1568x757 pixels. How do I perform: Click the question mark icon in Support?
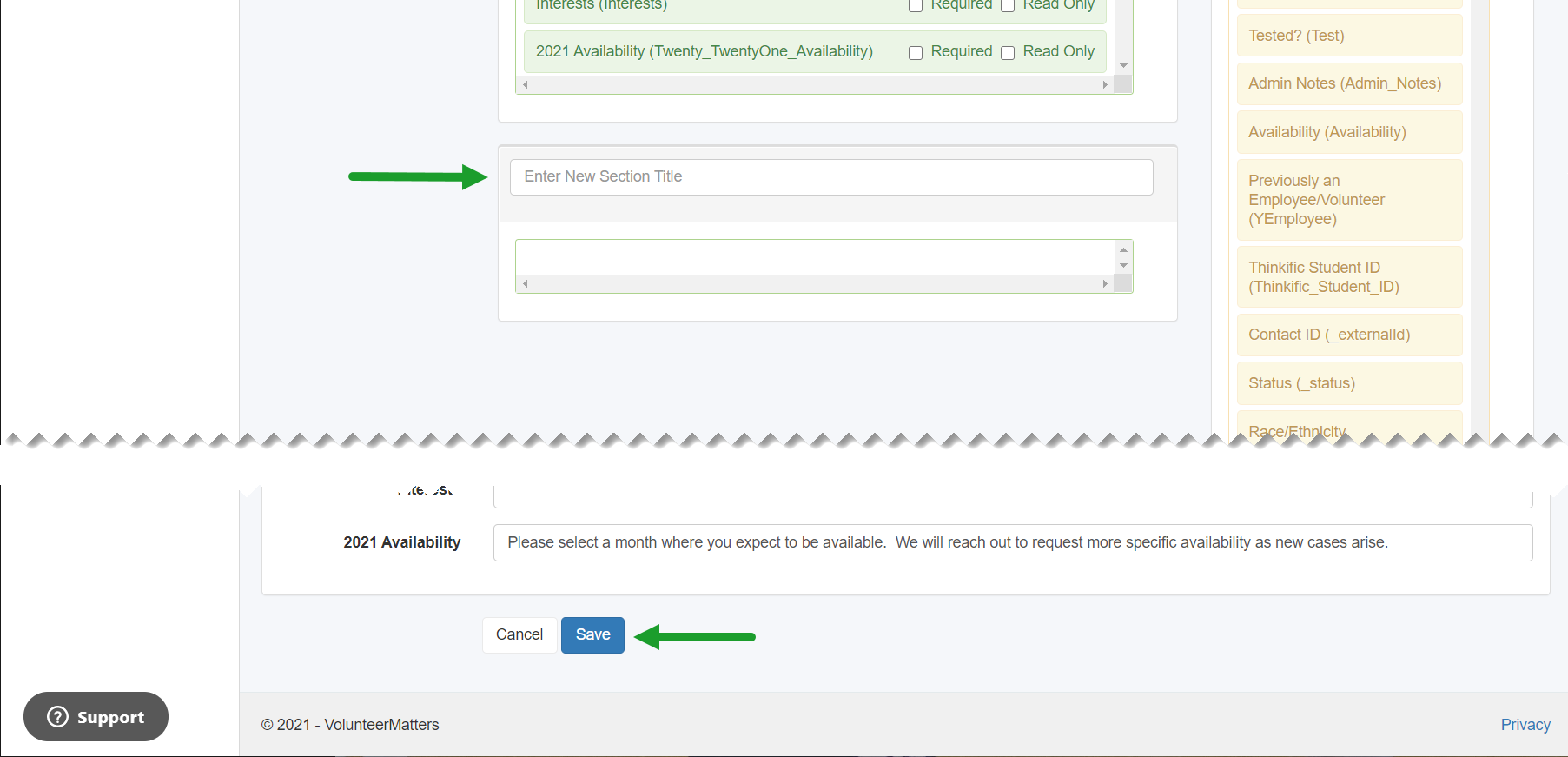pyautogui.click(x=57, y=717)
